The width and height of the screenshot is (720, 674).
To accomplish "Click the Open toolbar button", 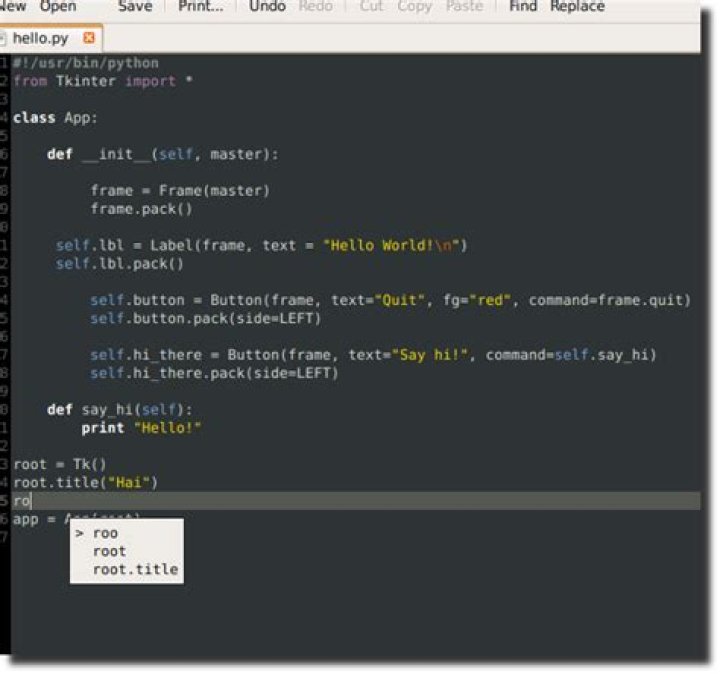I will click(58, 6).
